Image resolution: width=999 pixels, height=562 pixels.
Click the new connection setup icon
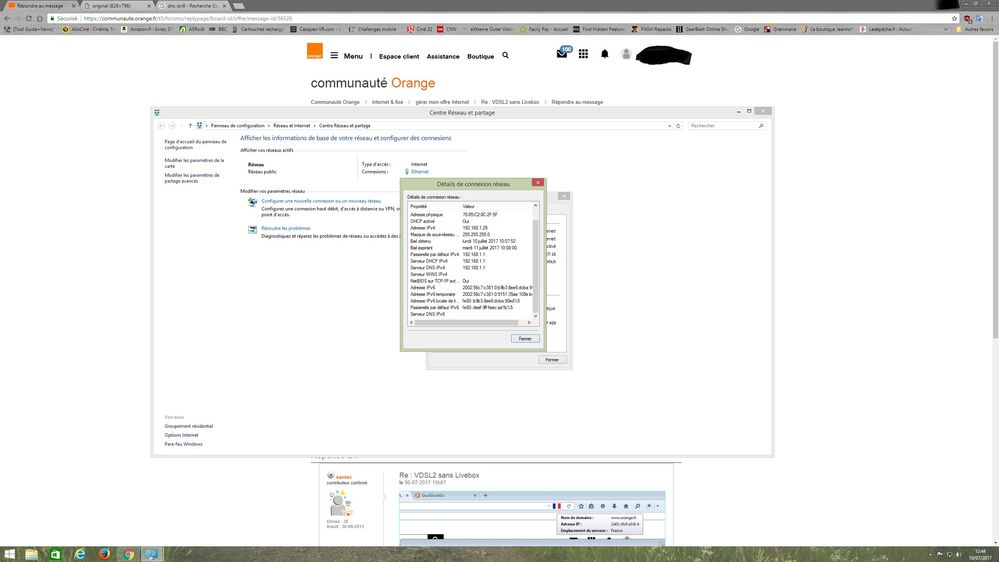point(252,202)
